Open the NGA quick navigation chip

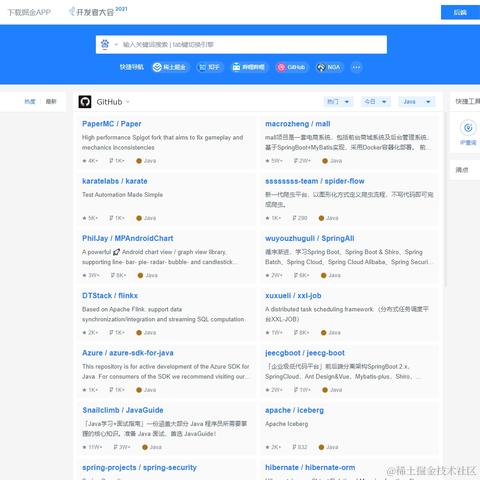pyautogui.click(x=329, y=67)
